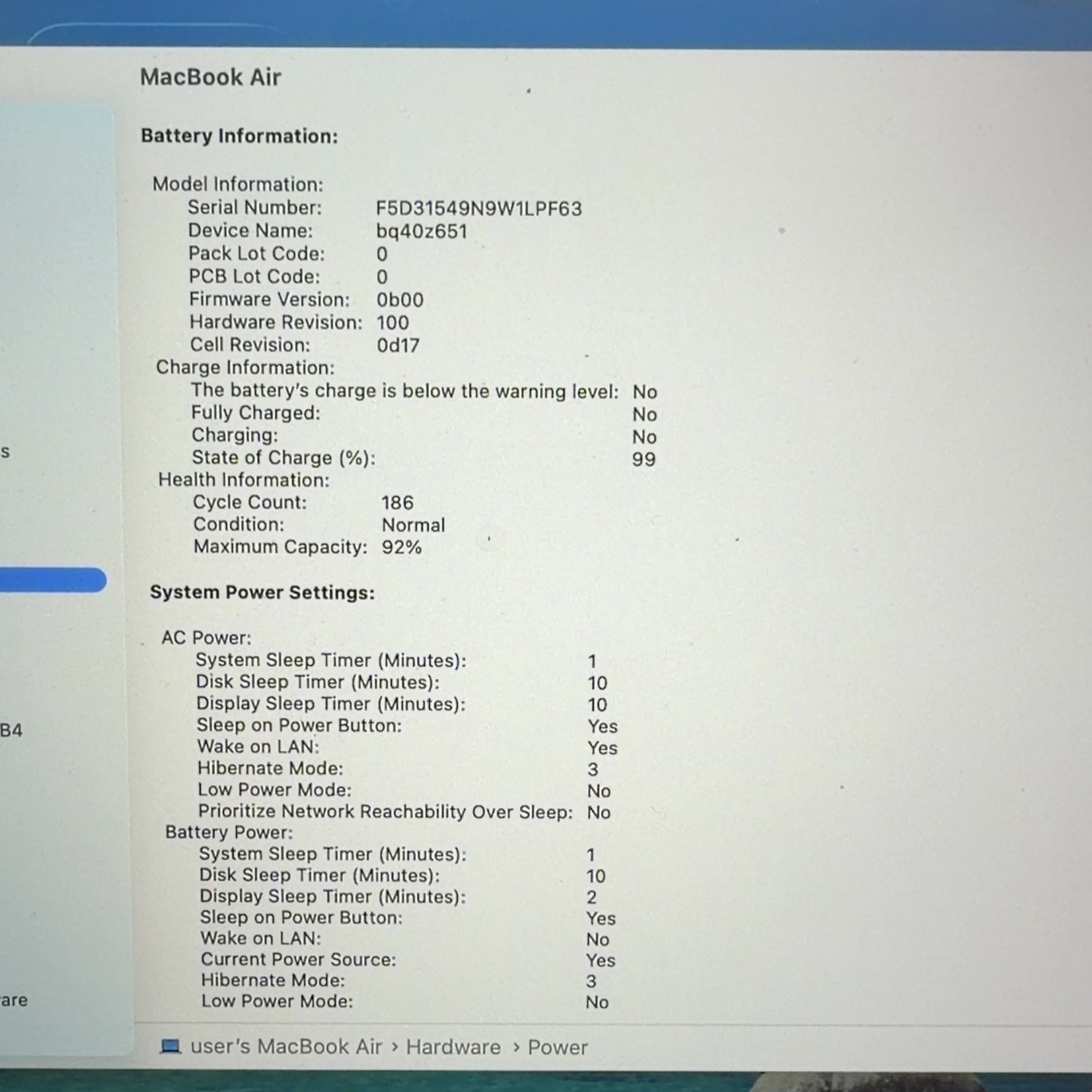Select the "Current Power Source:" label
This screenshot has width=1092, height=1092.
coord(298,960)
